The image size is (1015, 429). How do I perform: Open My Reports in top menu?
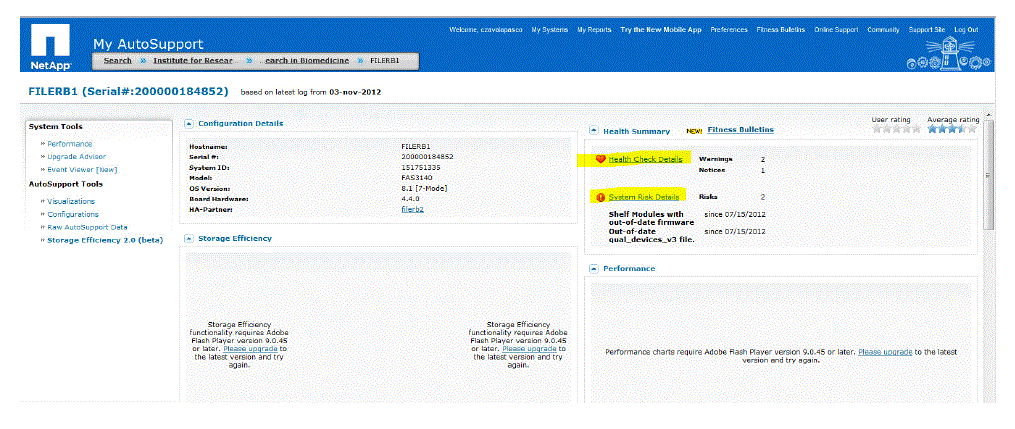594,30
